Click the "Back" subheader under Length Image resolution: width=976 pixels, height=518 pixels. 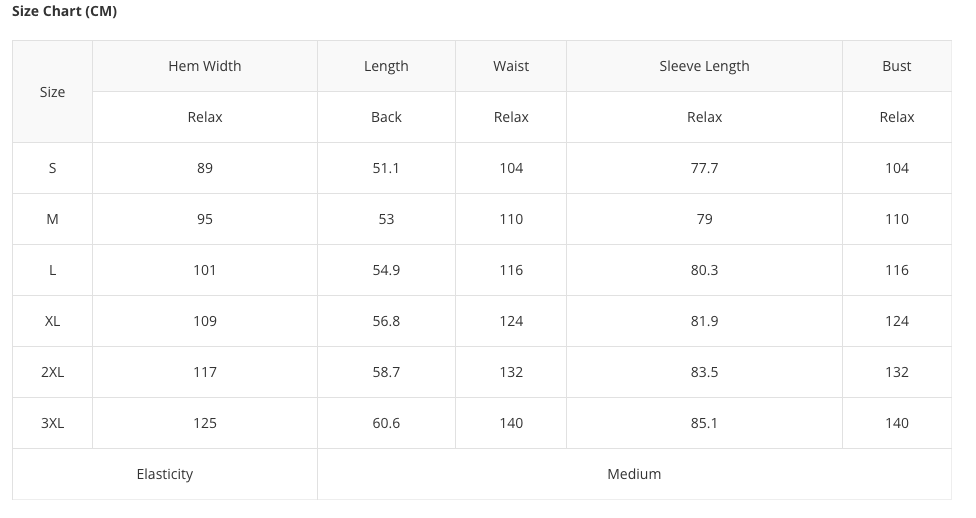[386, 117]
